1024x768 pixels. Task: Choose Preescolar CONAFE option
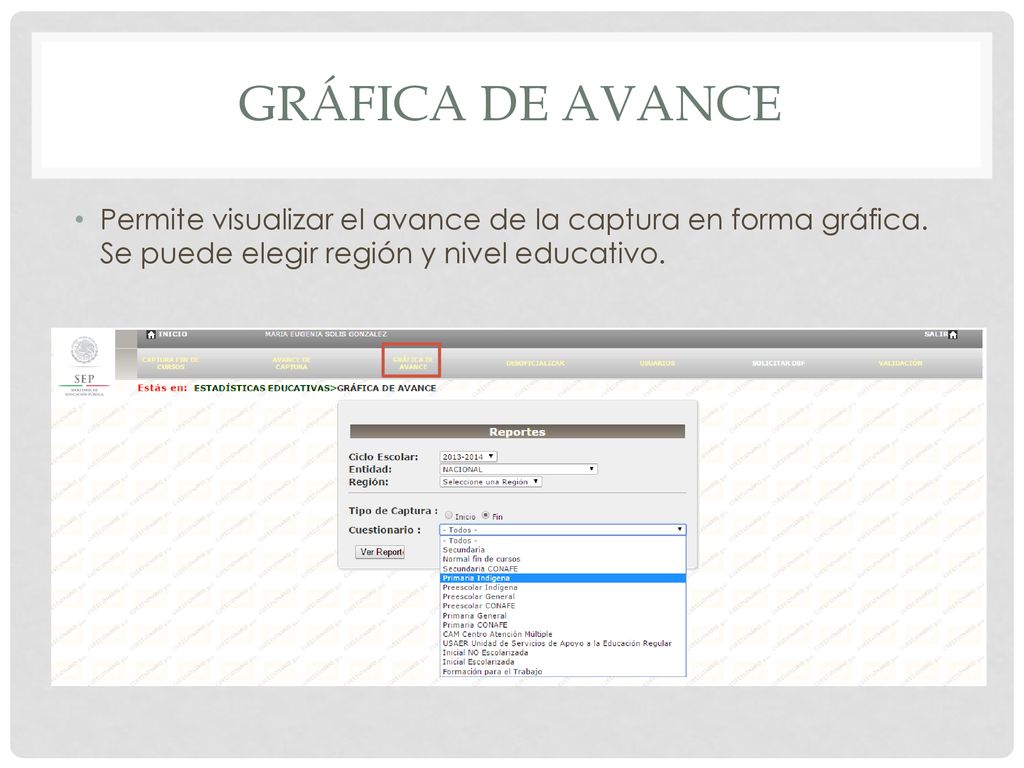pyautogui.click(x=563, y=606)
